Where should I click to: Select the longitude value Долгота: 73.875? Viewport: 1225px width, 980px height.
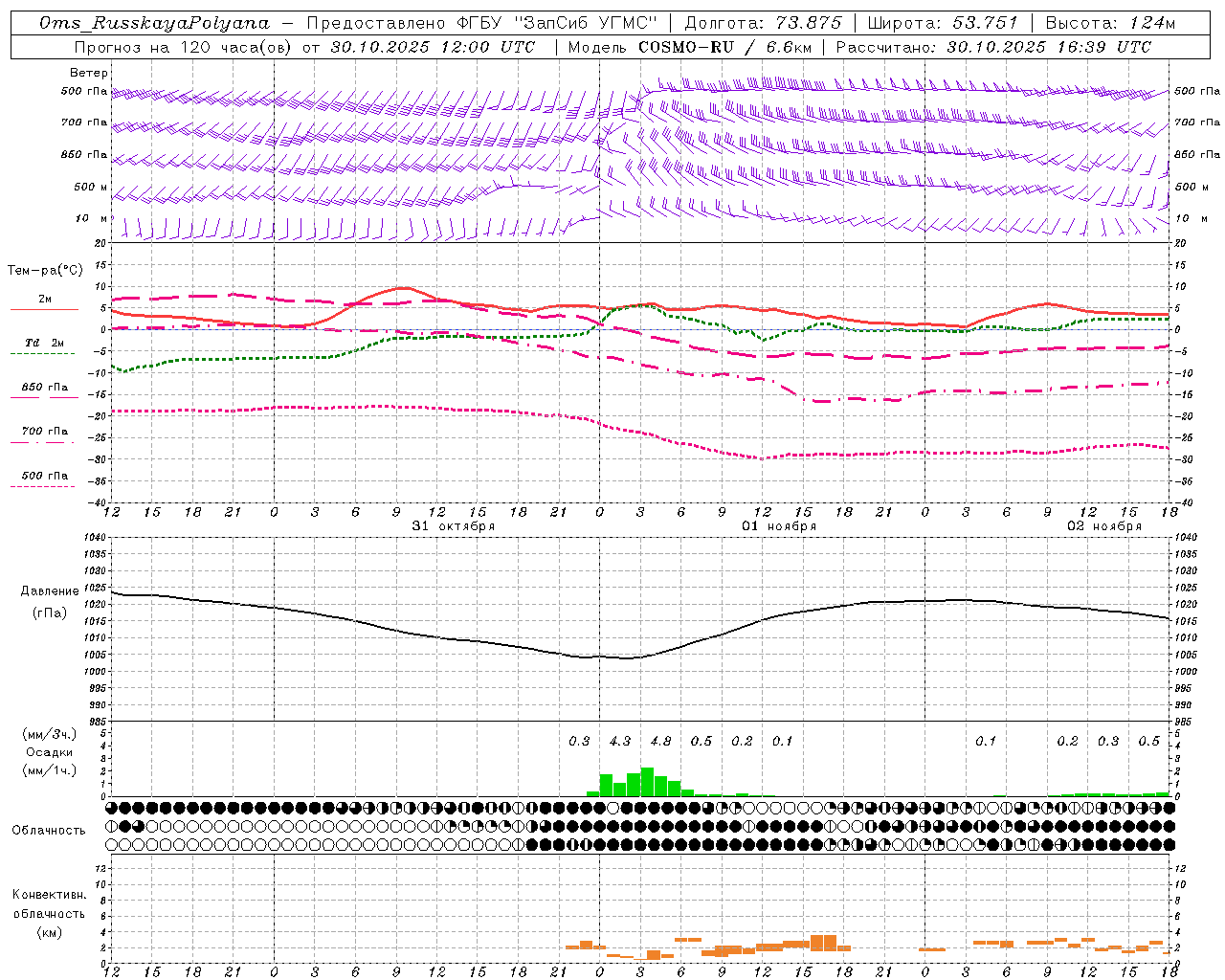pos(764,23)
